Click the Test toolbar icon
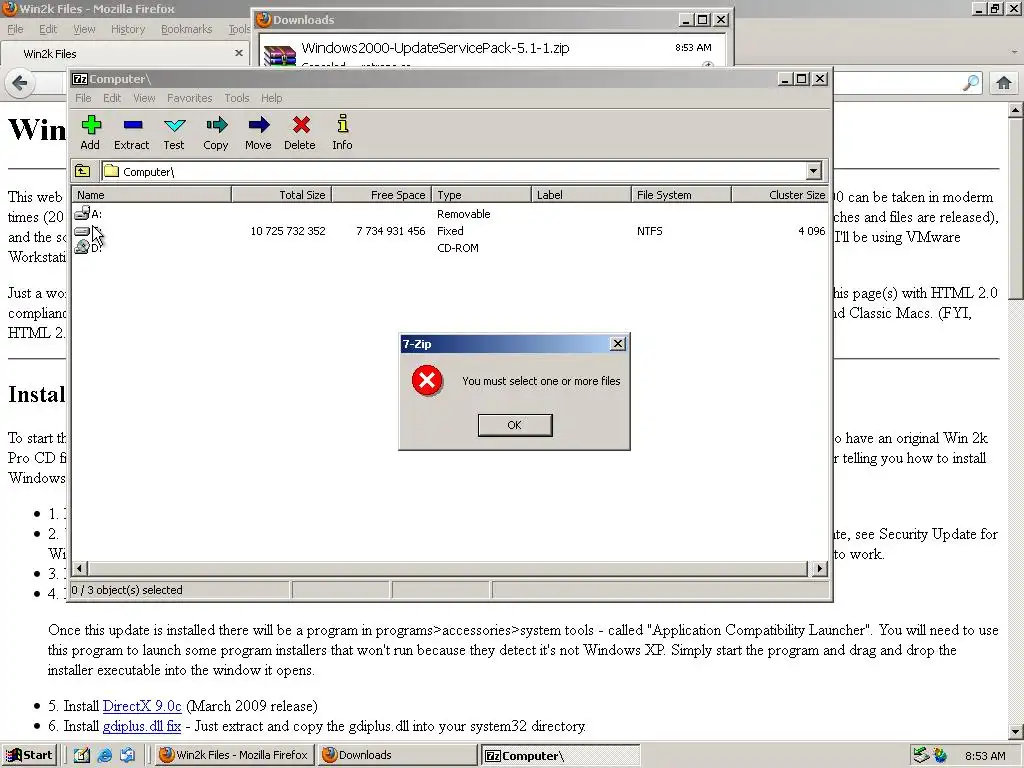 tap(174, 133)
